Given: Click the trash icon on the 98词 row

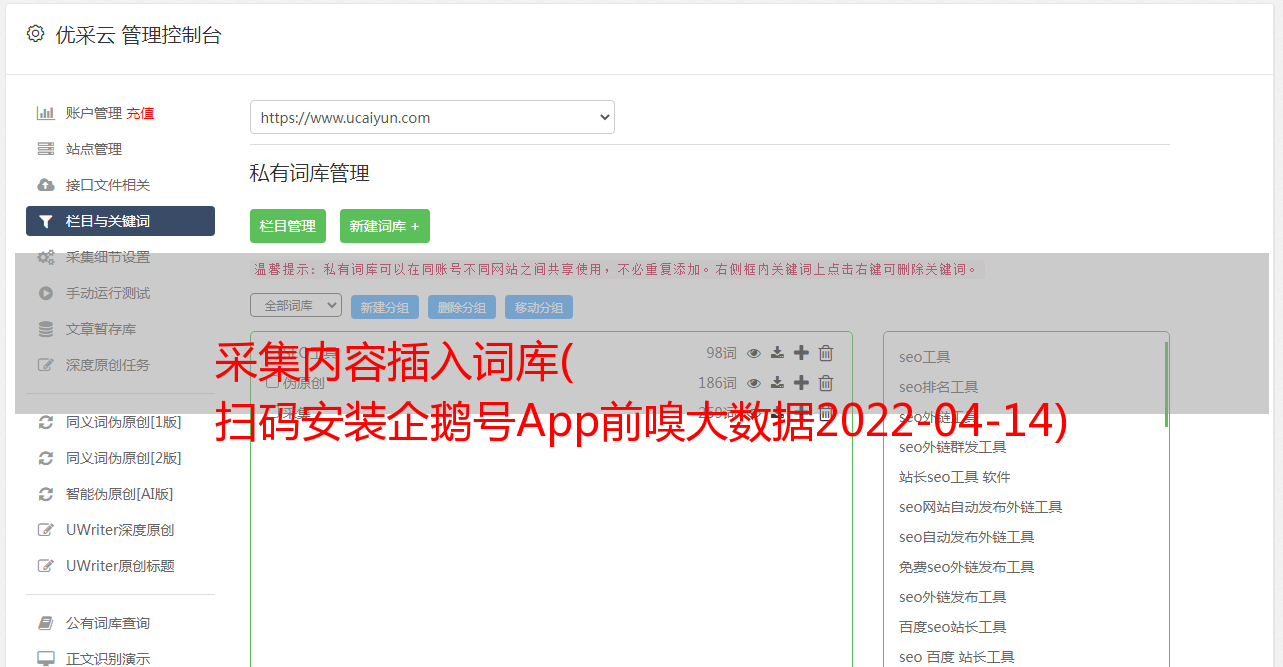Looking at the screenshot, I should [x=826, y=353].
